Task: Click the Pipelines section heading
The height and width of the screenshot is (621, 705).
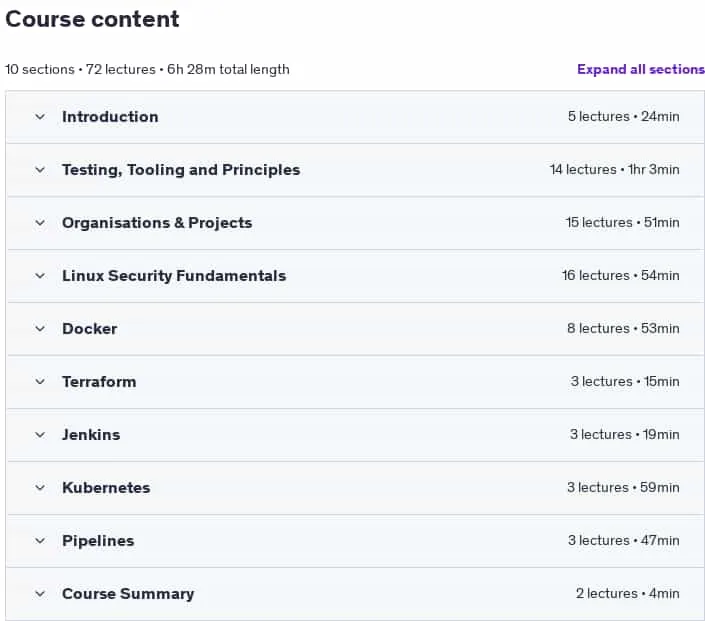Action: pos(98,541)
